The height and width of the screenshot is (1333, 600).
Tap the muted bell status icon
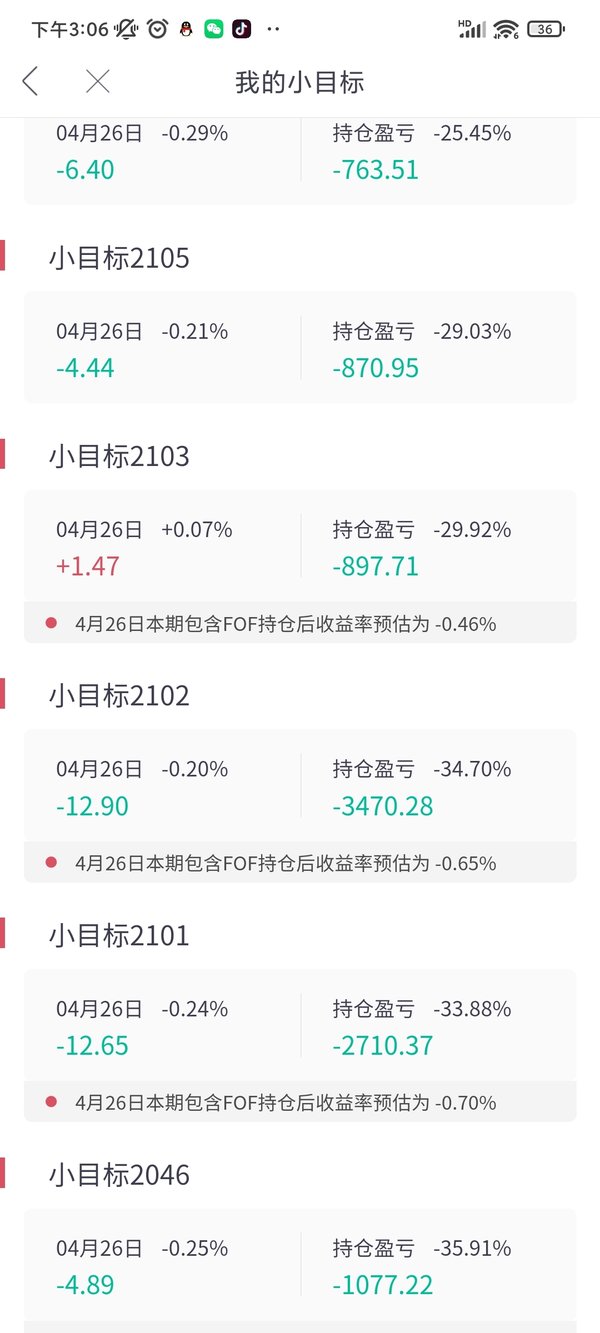[x=127, y=29]
